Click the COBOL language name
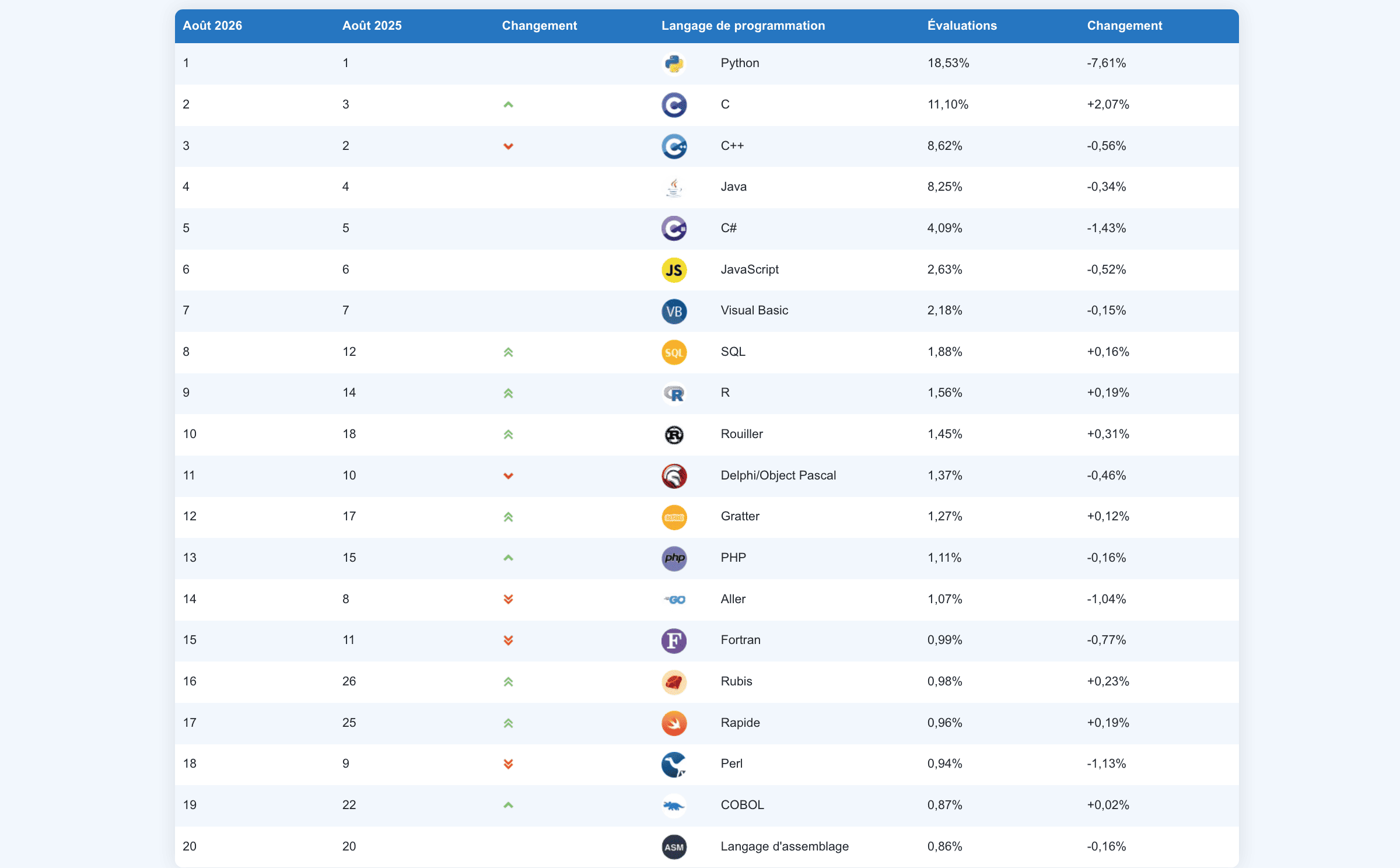The width and height of the screenshot is (1400, 868). (x=742, y=805)
